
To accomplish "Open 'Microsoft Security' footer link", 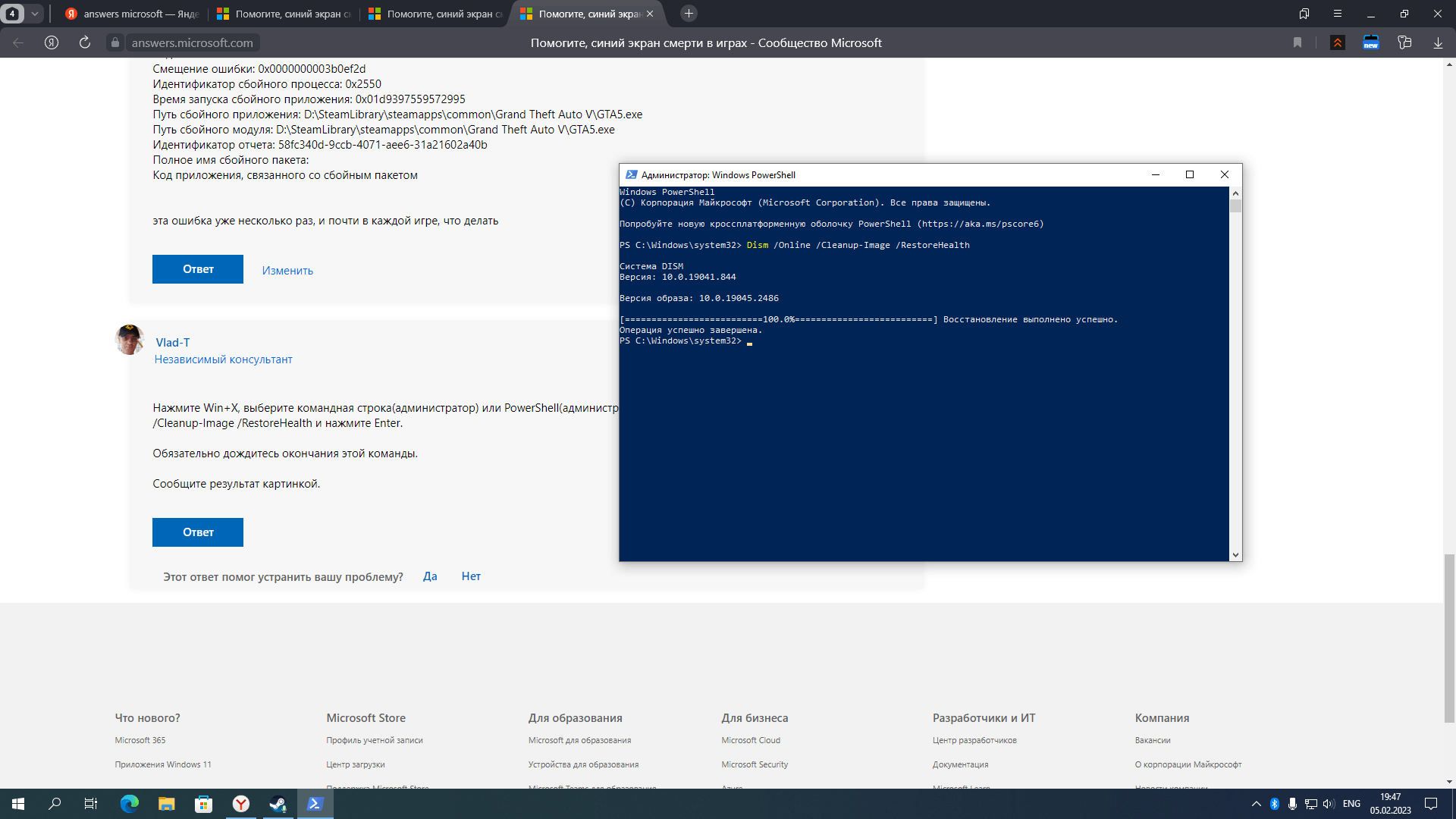I will pos(755,764).
